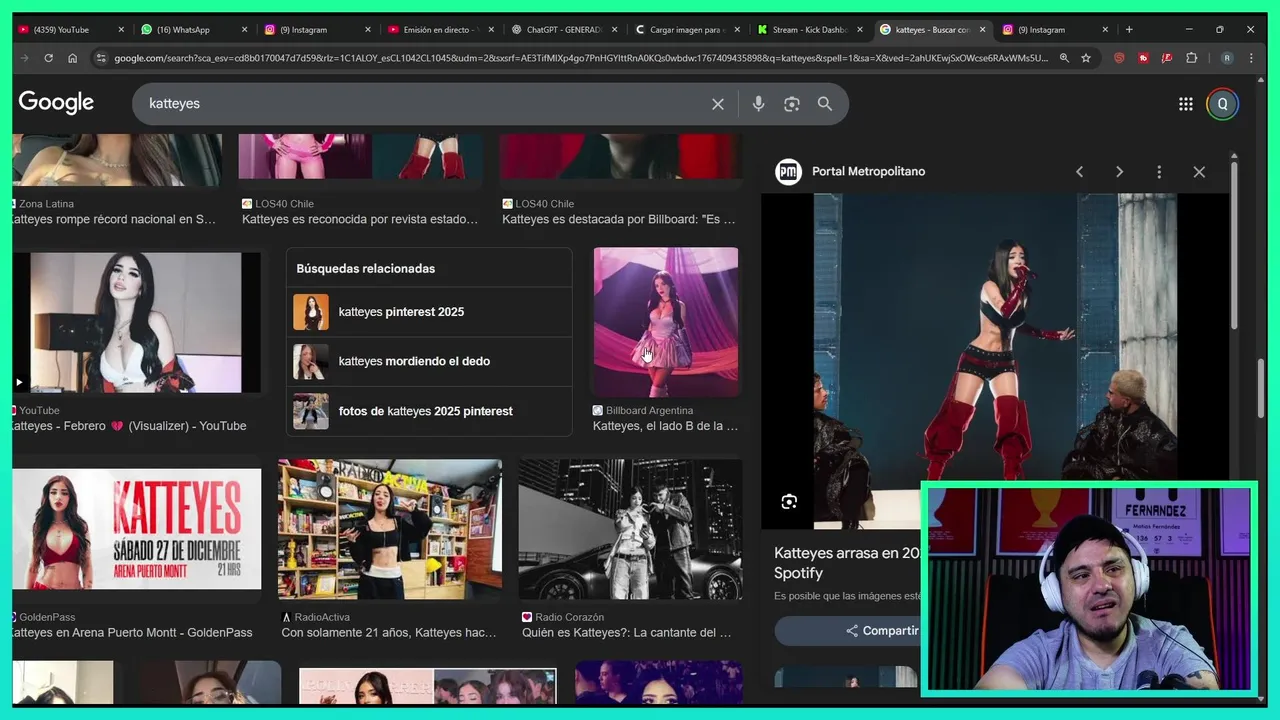Open the Katteyes arrasa en Spotify title
The height and width of the screenshot is (720, 1280).
point(847,562)
